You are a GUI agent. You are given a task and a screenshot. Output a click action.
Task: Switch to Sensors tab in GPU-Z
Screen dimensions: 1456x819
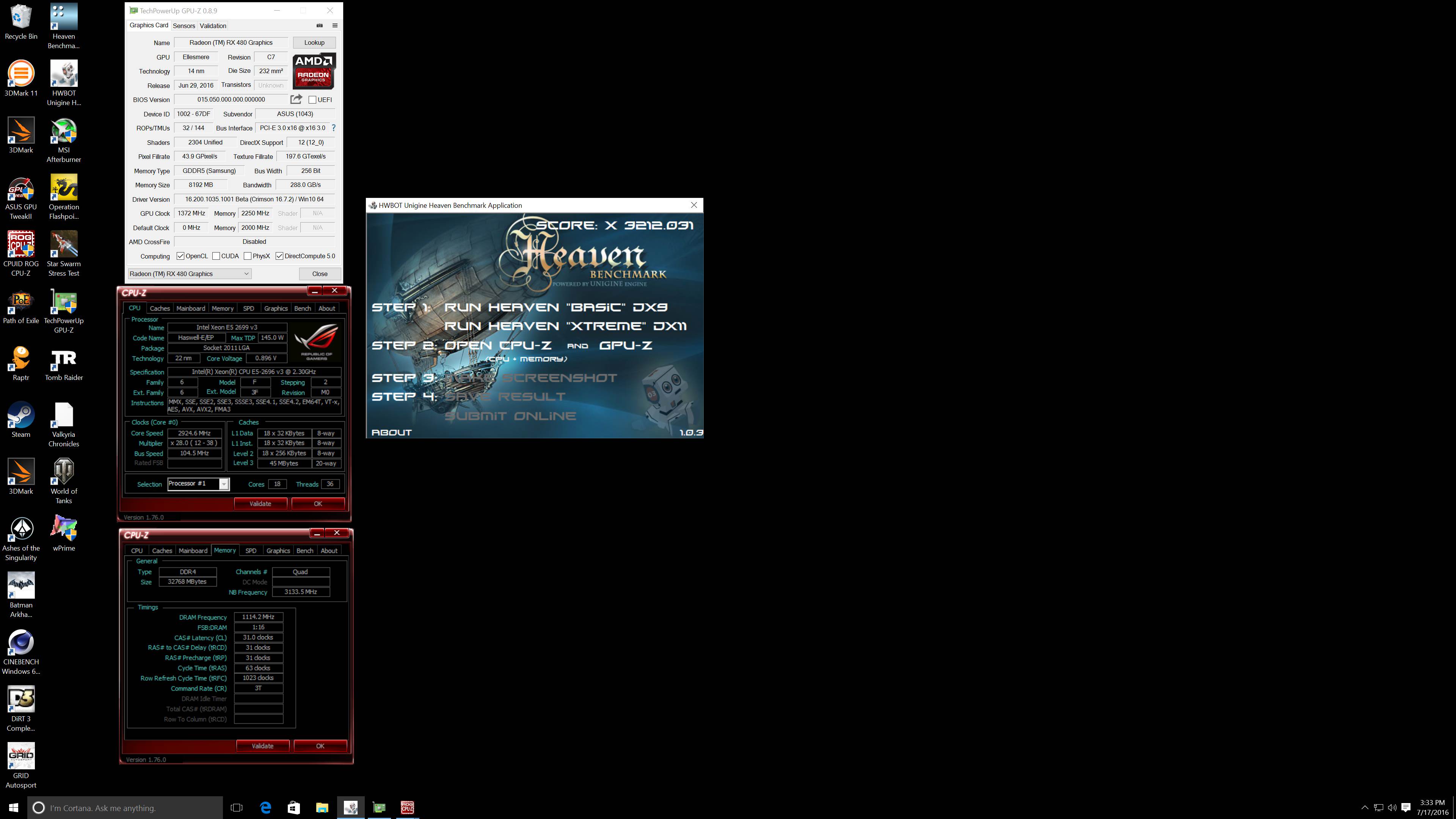(x=184, y=26)
